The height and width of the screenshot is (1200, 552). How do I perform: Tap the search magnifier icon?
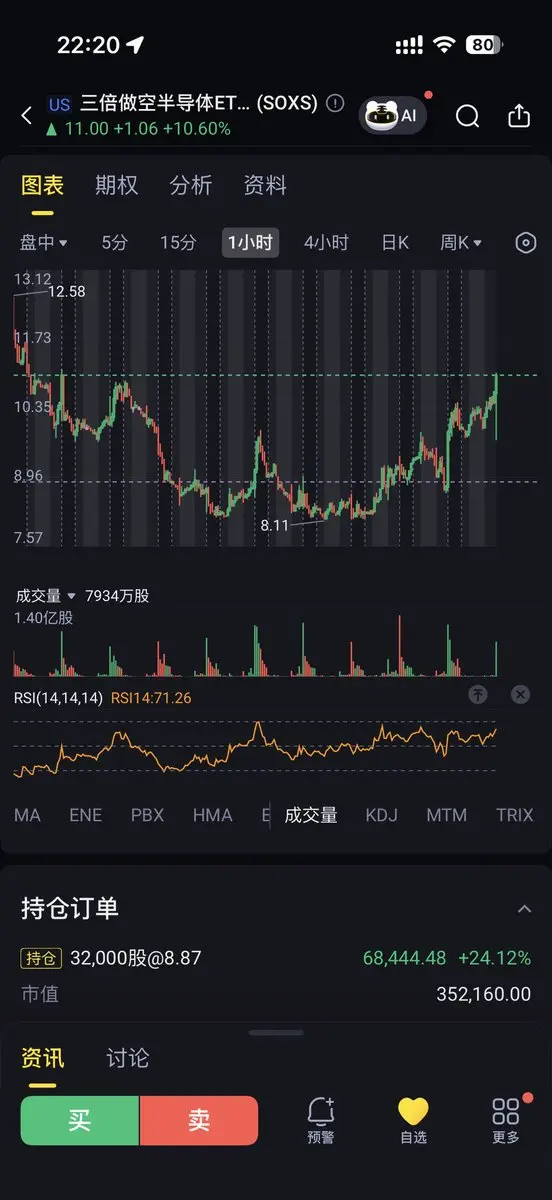point(467,116)
